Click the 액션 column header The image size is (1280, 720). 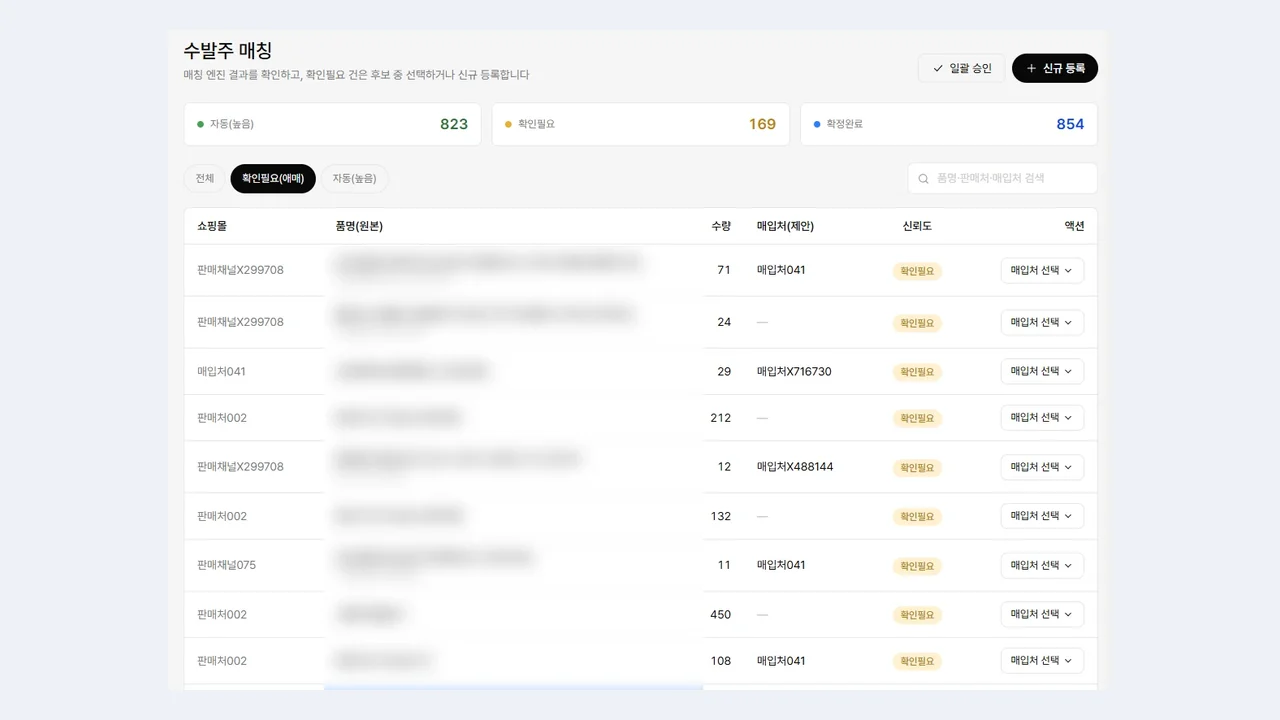pos(1074,226)
